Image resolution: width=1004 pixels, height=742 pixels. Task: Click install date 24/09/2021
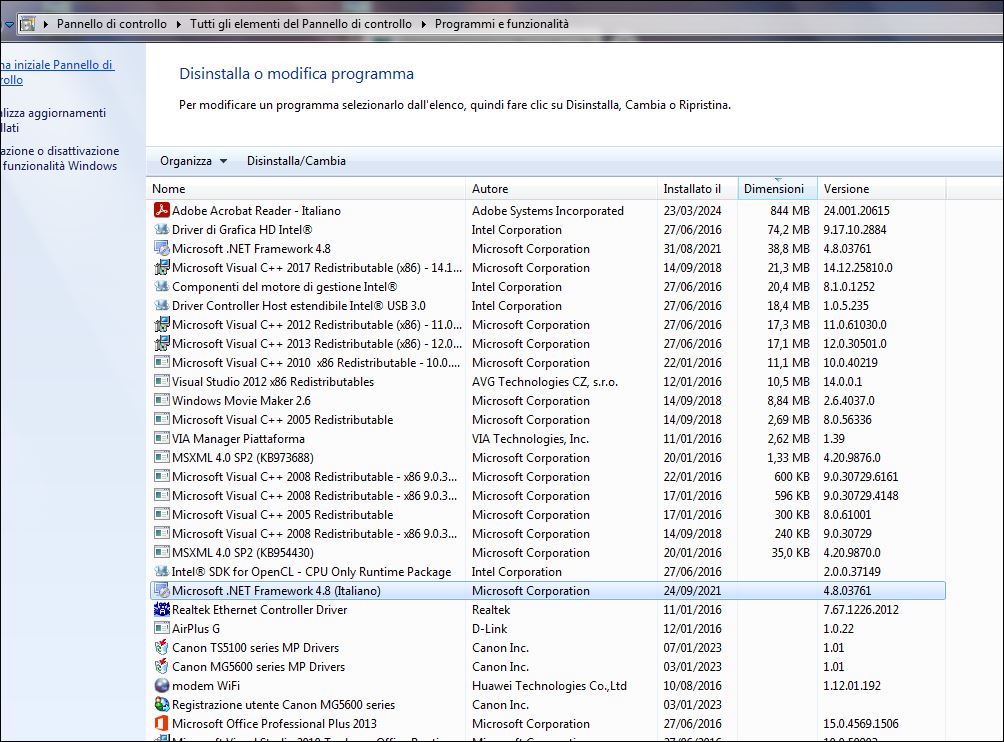(x=692, y=590)
